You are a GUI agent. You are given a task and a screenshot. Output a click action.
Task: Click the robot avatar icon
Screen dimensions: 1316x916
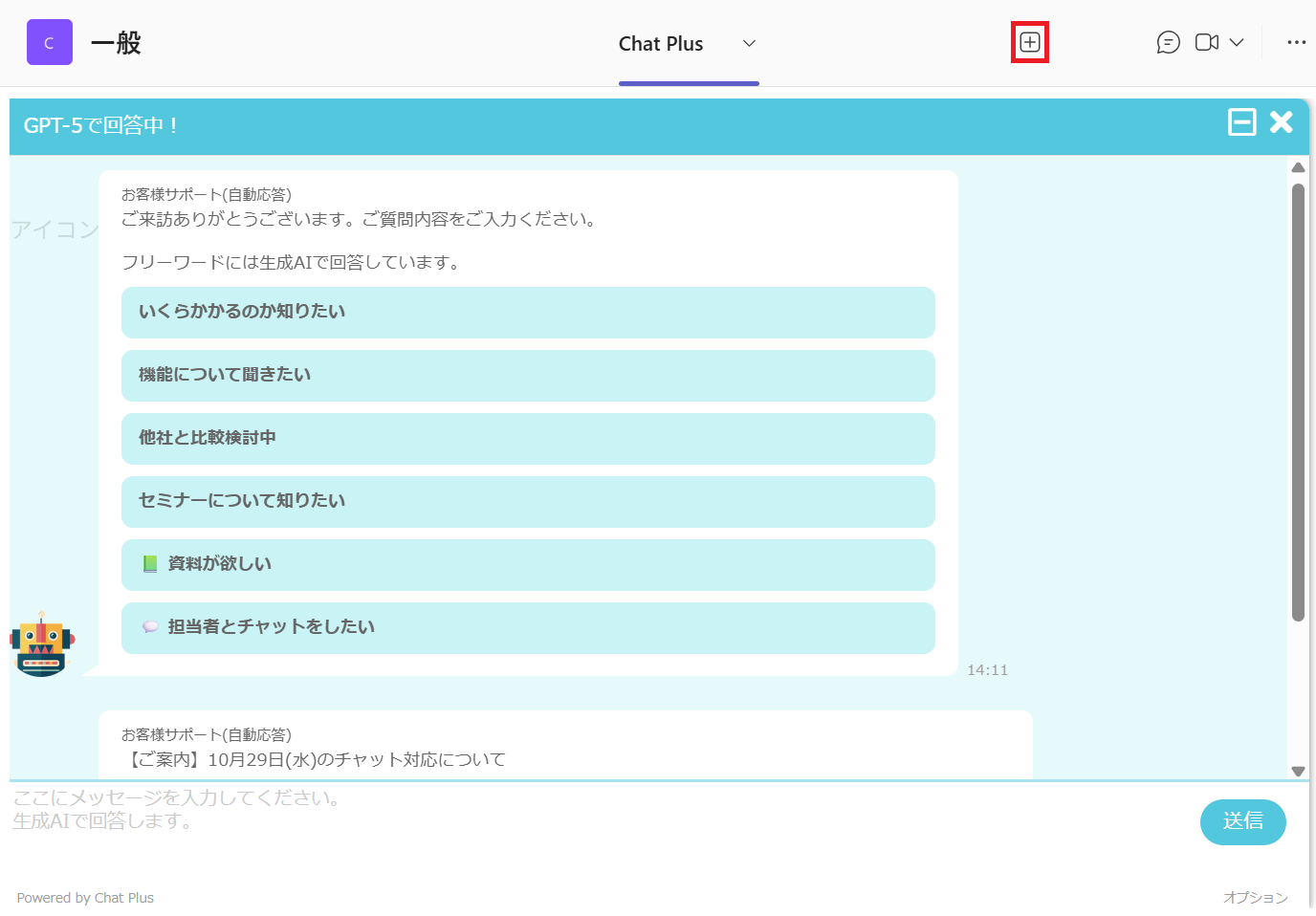pyautogui.click(x=41, y=644)
